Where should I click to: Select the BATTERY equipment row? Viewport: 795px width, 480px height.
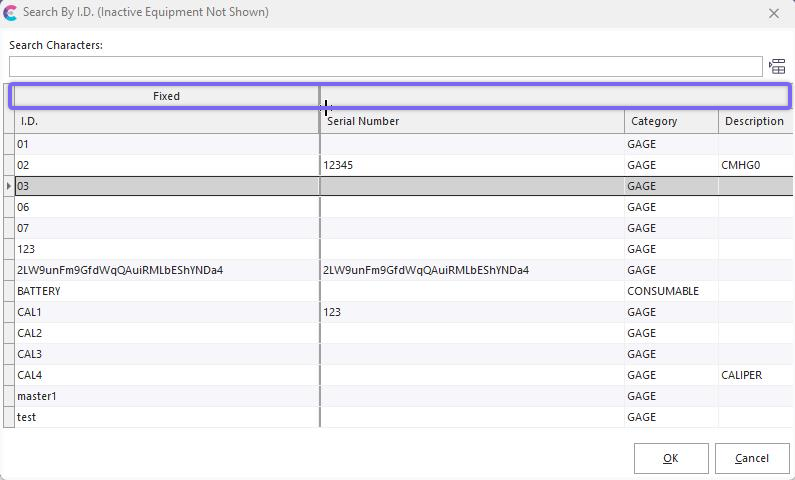click(x=166, y=291)
